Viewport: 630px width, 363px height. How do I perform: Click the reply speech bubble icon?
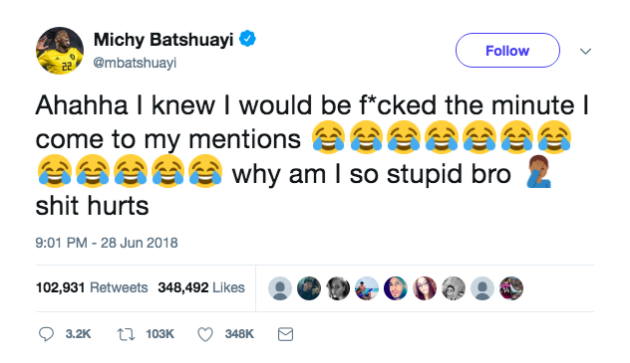pyautogui.click(x=46, y=334)
